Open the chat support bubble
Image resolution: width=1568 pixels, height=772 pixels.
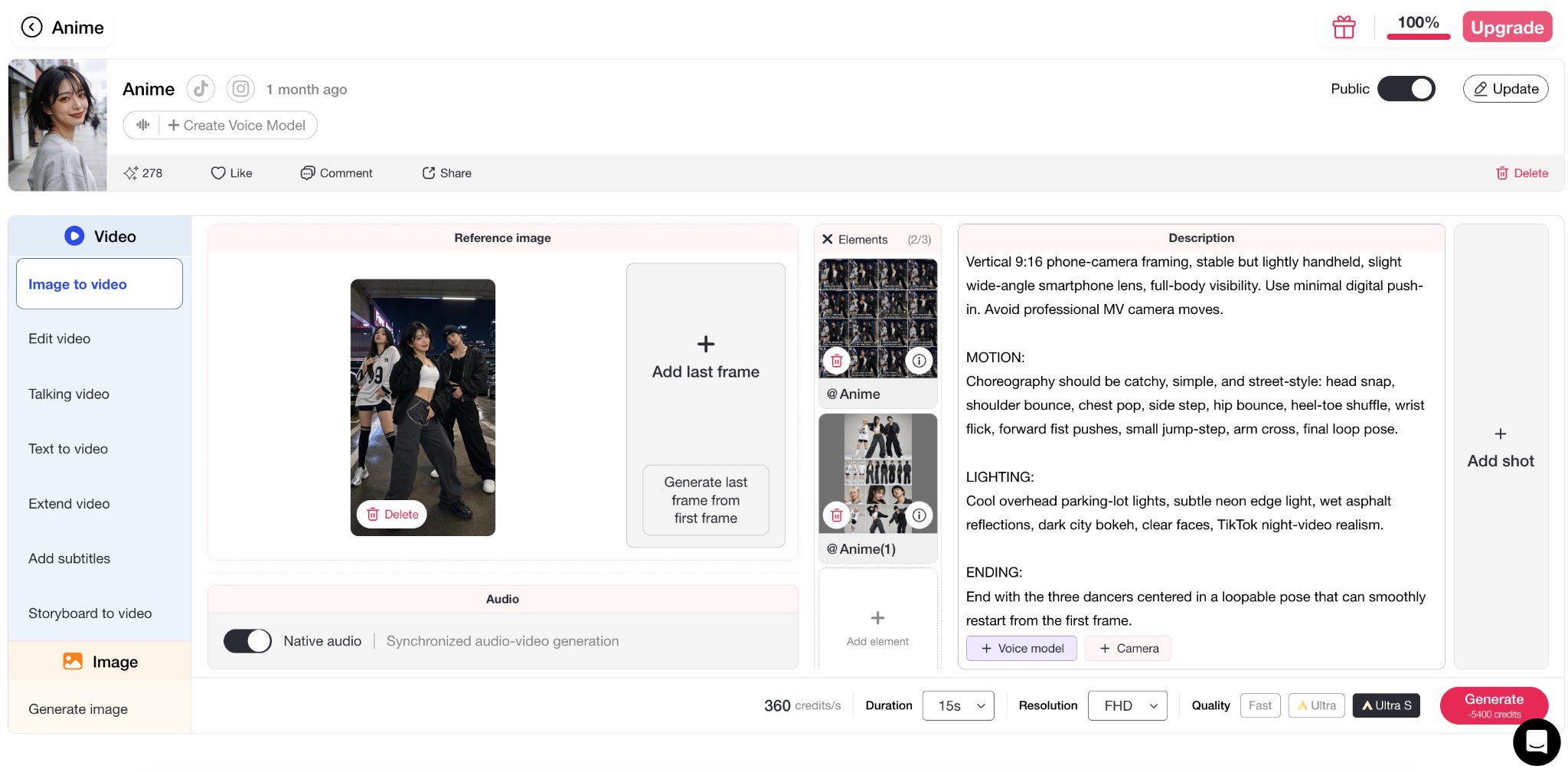[x=1537, y=741]
